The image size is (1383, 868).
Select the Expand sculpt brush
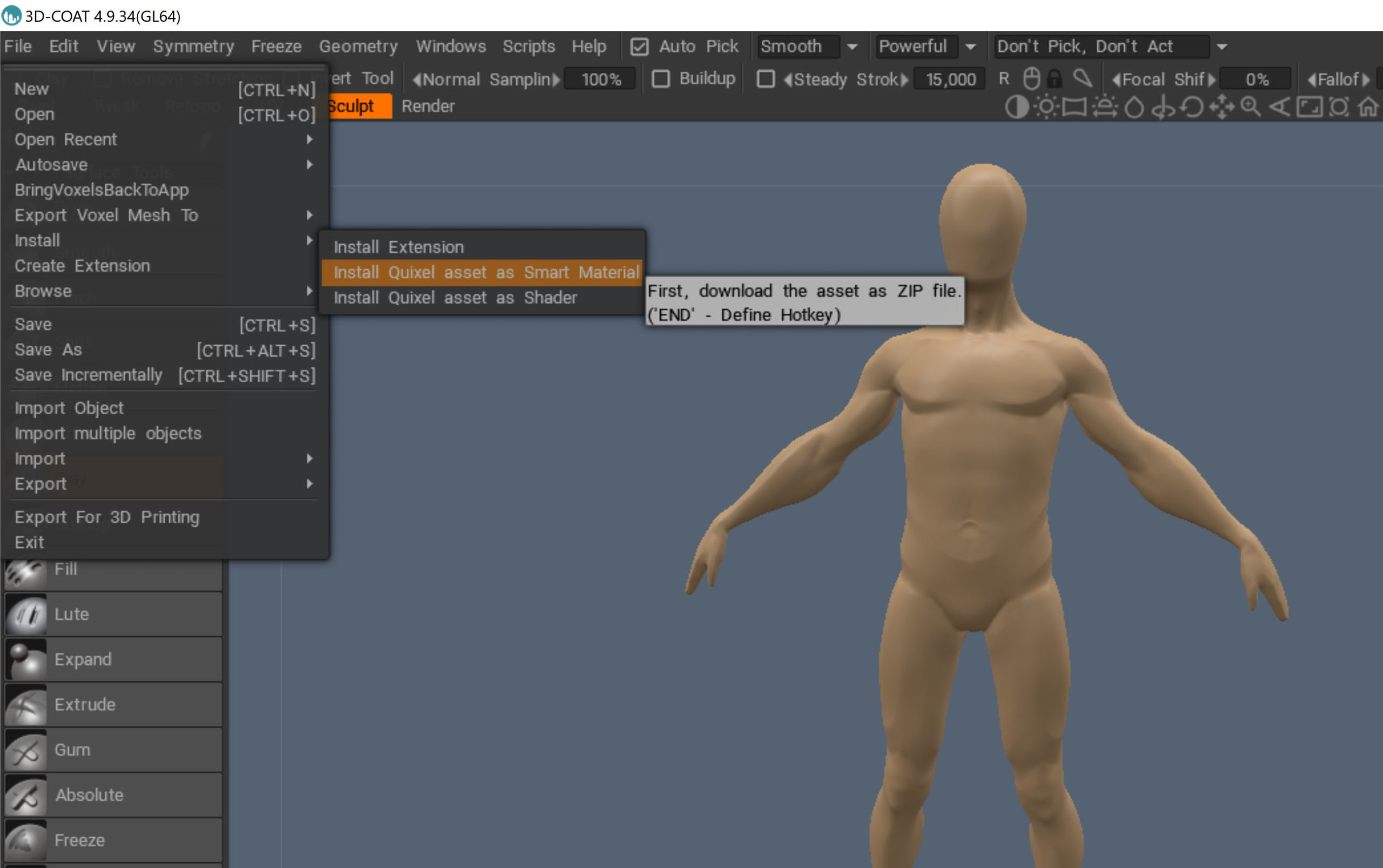pos(113,660)
